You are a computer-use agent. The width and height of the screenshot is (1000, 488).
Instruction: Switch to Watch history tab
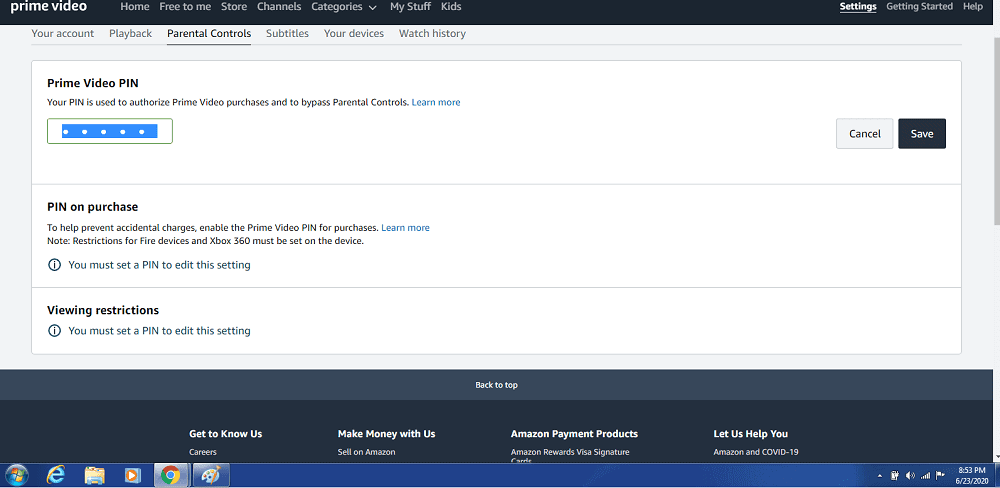432,33
